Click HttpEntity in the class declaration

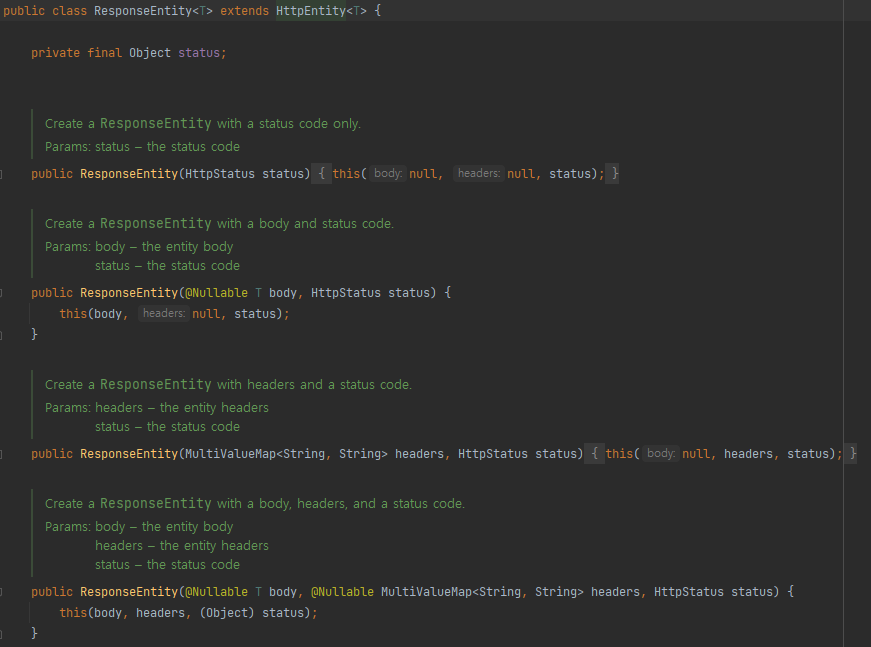(311, 11)
